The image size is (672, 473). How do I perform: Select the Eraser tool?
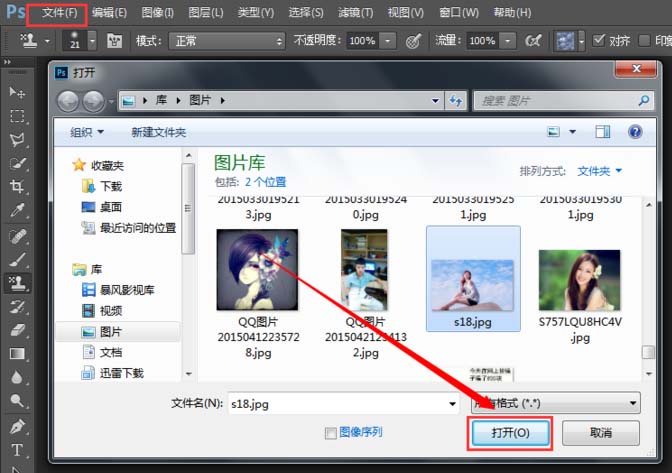pos(17,330)
